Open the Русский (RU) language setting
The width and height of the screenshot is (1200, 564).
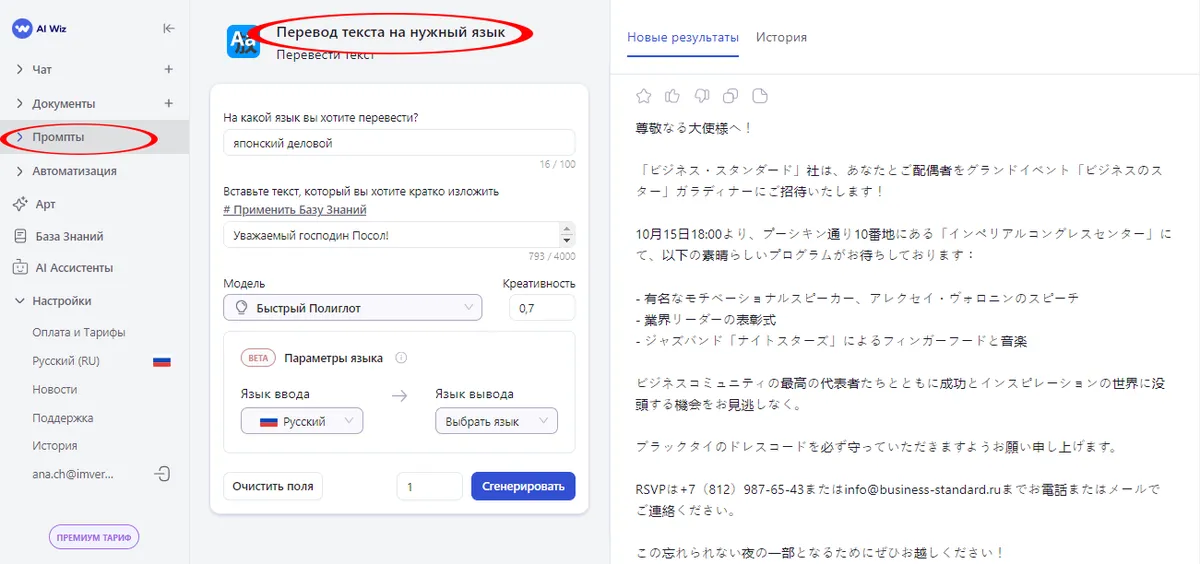[x=66, y=361]
